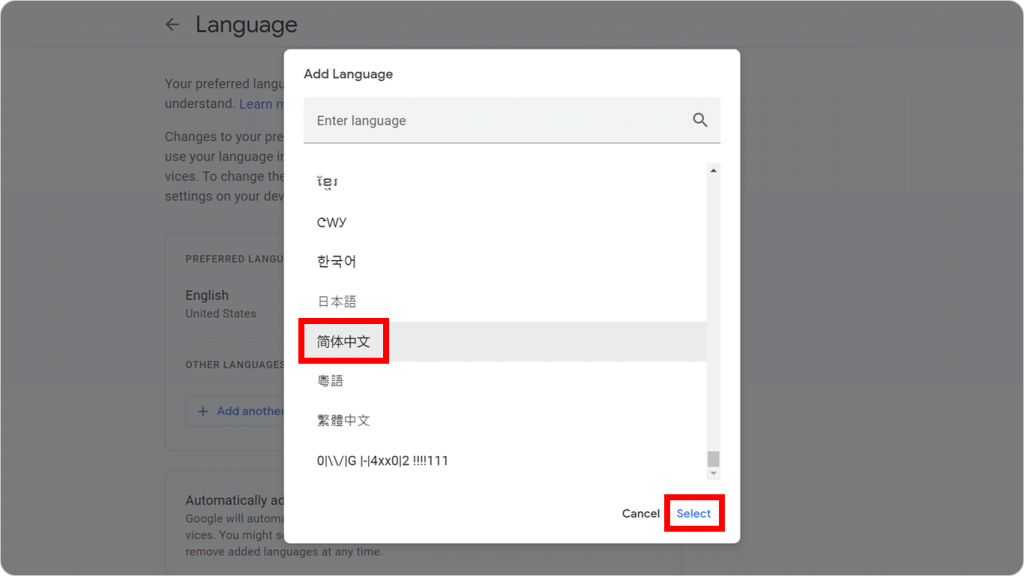Image resolution: width=1024 pixels, height=576 pixels.
Task: Select 粵語 from the language list
Action: tap(329, 381)
